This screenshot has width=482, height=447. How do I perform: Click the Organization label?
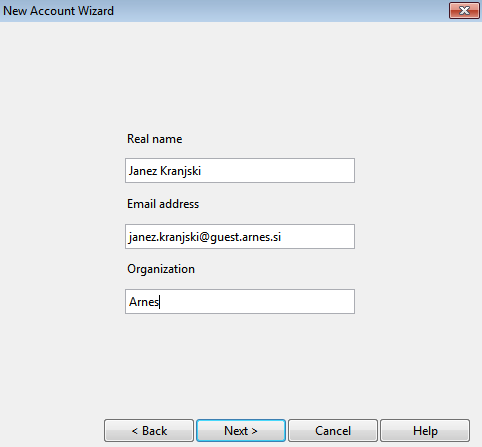click(161, 269)
